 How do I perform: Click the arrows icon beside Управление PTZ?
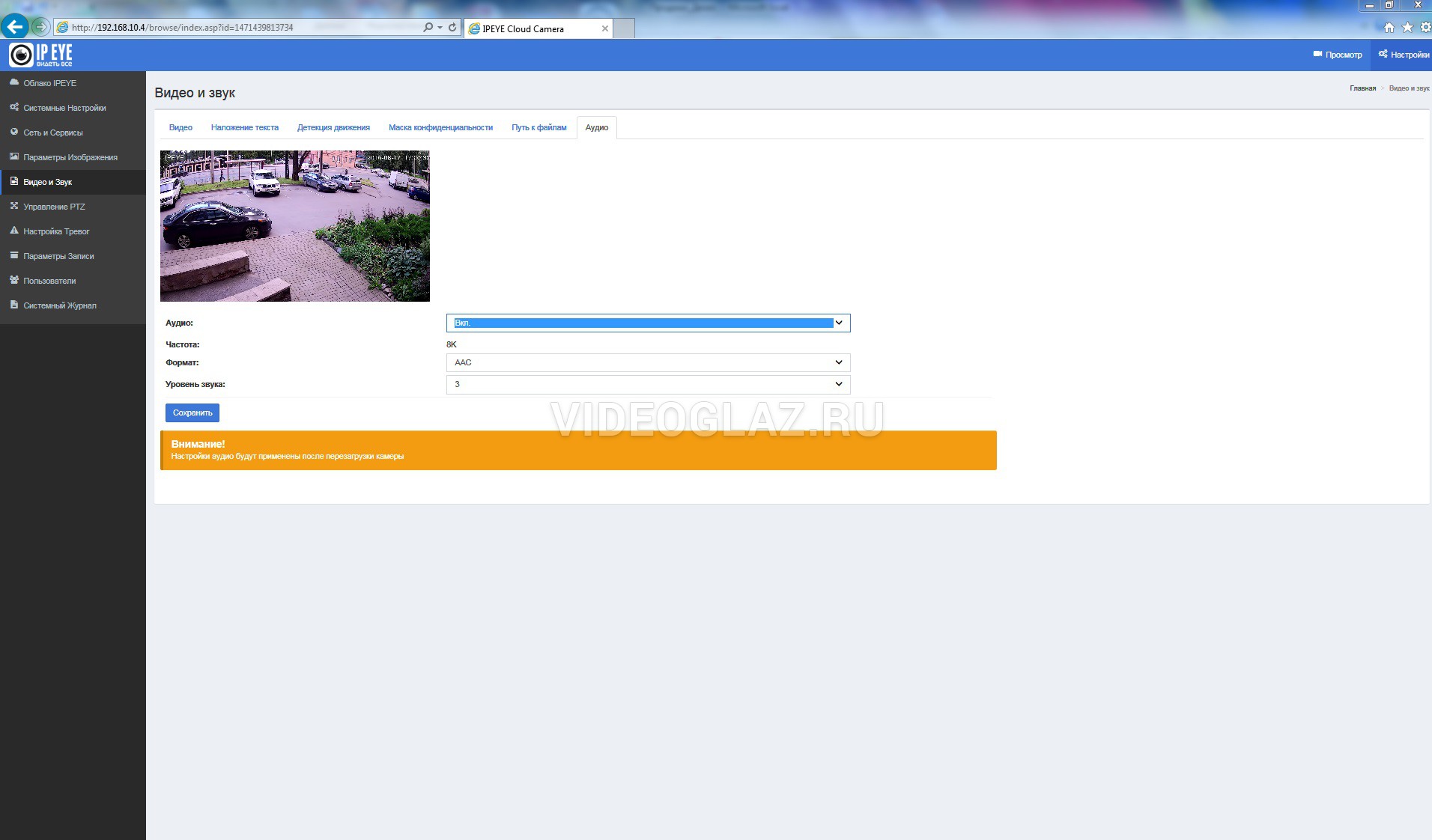(x=14, y=206)
